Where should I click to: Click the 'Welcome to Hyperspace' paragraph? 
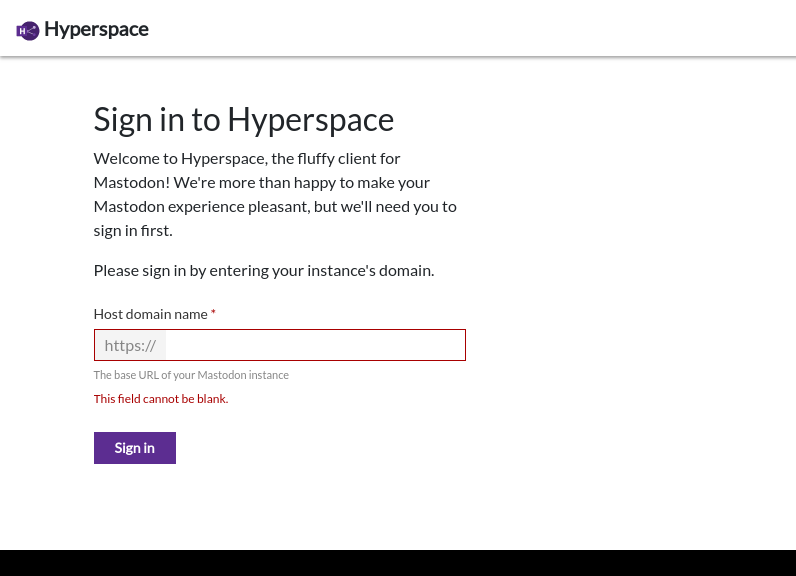[275, 194]
